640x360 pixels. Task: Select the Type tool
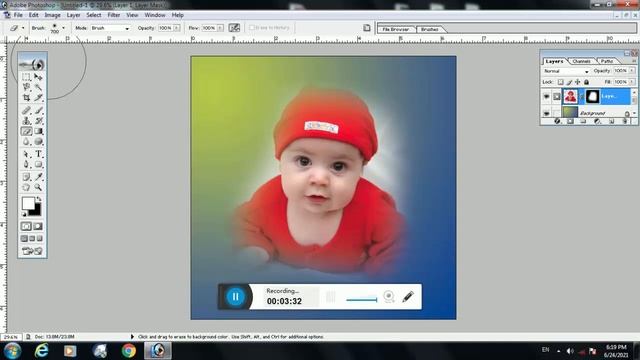pyautogui.click(x=38, y=154)
